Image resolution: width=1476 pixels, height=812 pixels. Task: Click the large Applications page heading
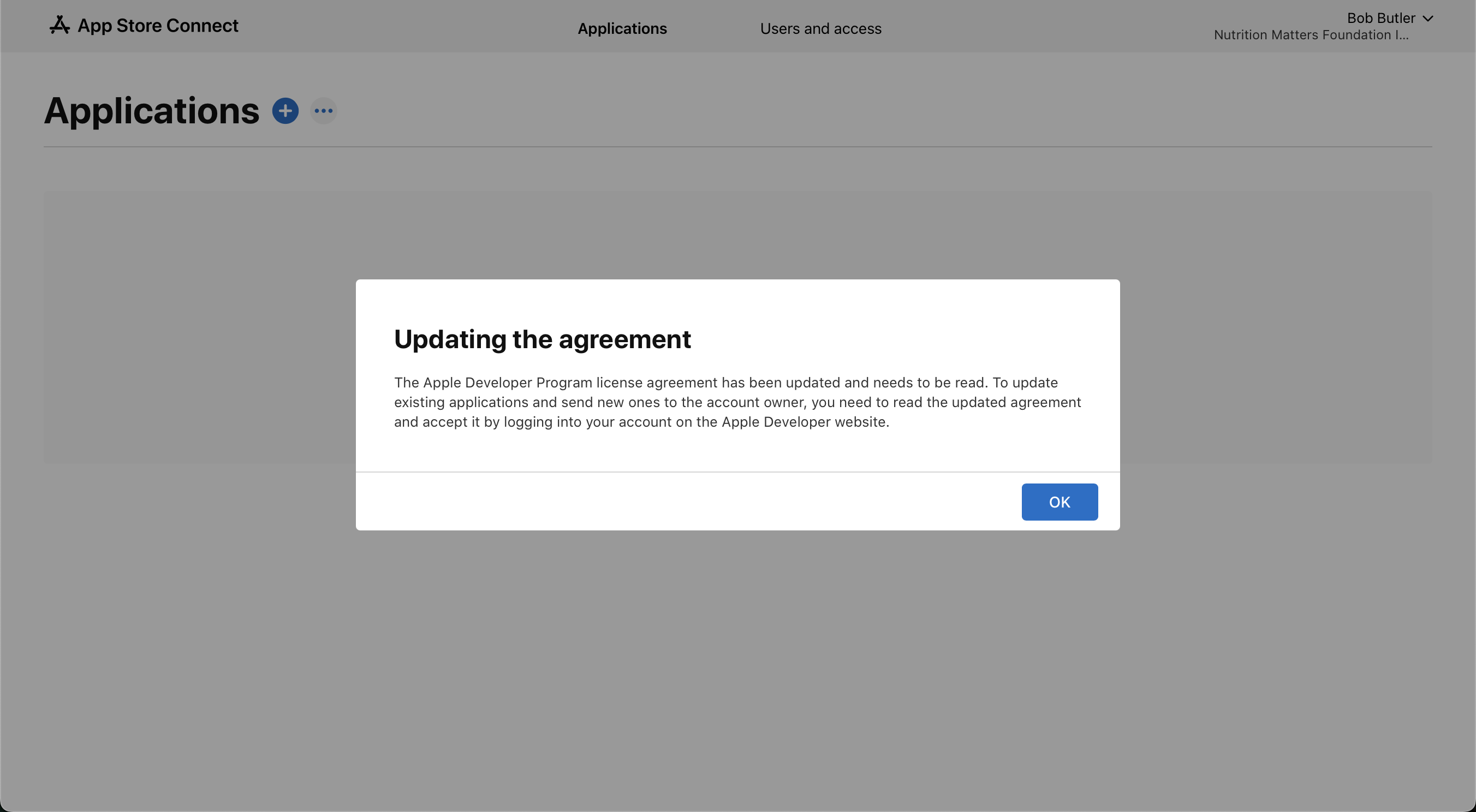[x=152, y=111]
